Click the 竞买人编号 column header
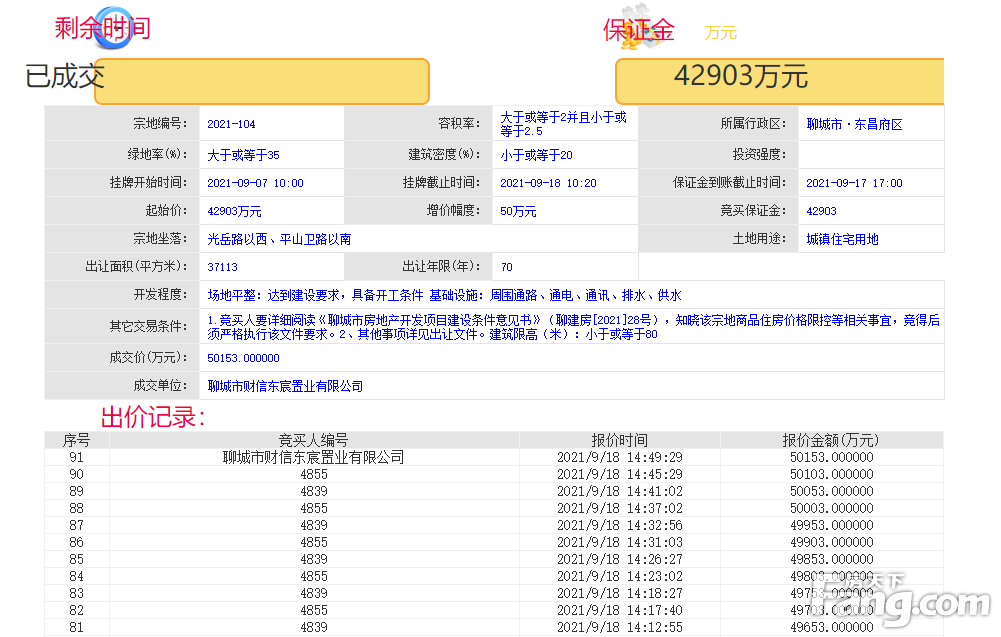Image resolution: width=1001 pixels, height=637 pixels. pos(313,440)
